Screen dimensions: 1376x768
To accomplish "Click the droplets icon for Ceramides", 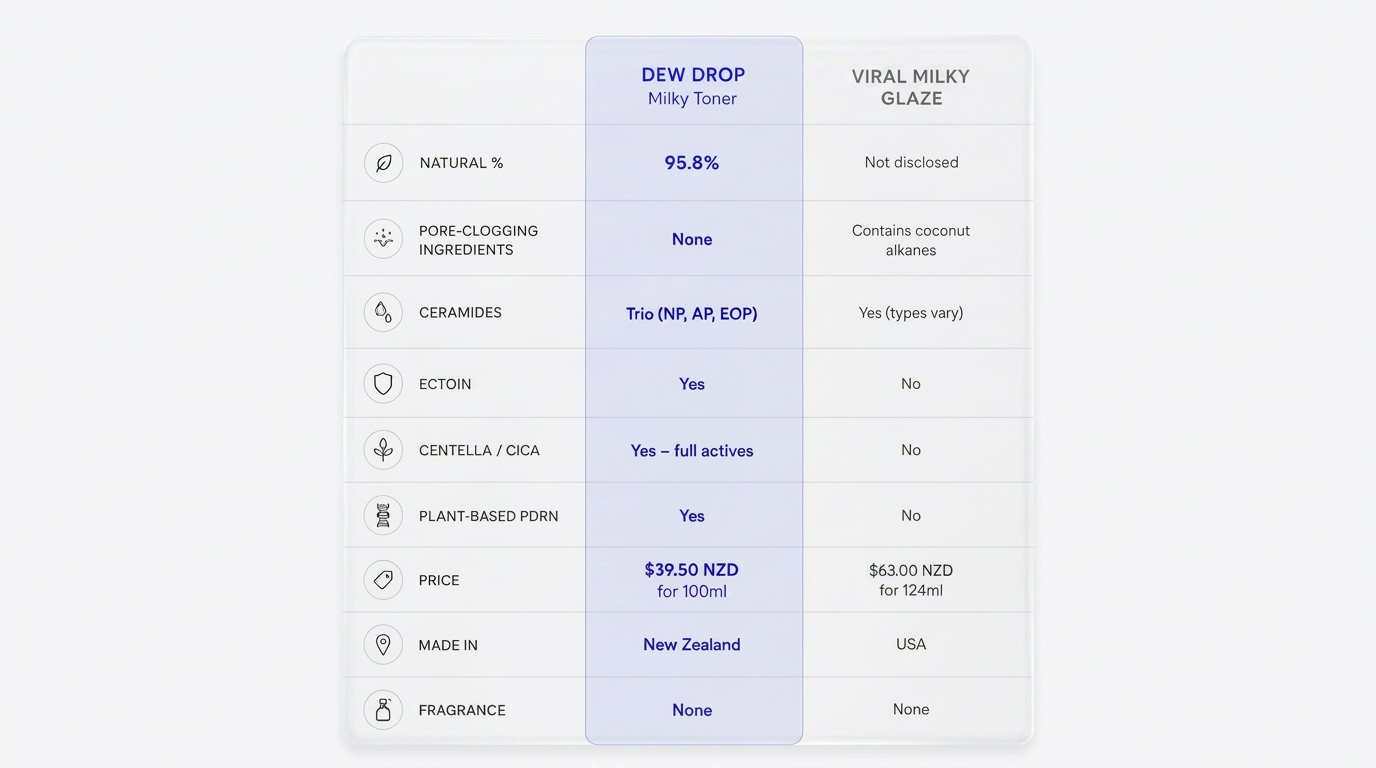I will pos(383,313).
